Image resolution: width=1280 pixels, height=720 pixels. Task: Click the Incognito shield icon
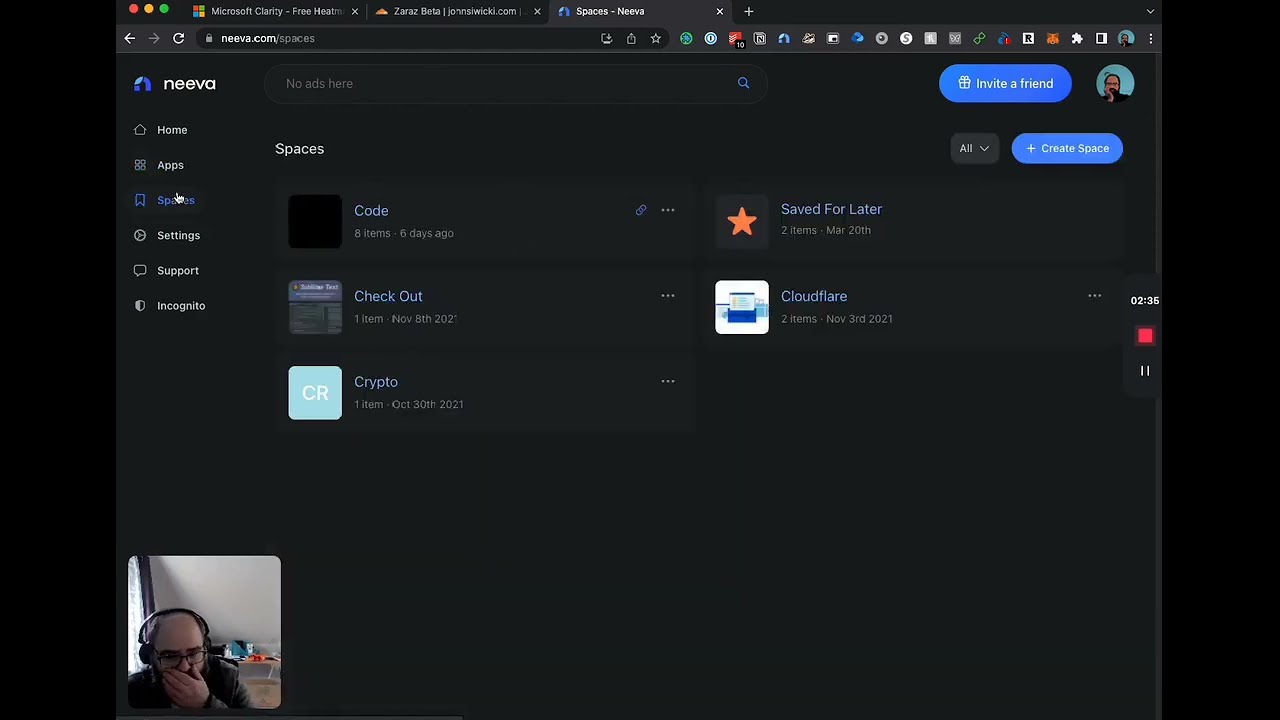[140, 305]
